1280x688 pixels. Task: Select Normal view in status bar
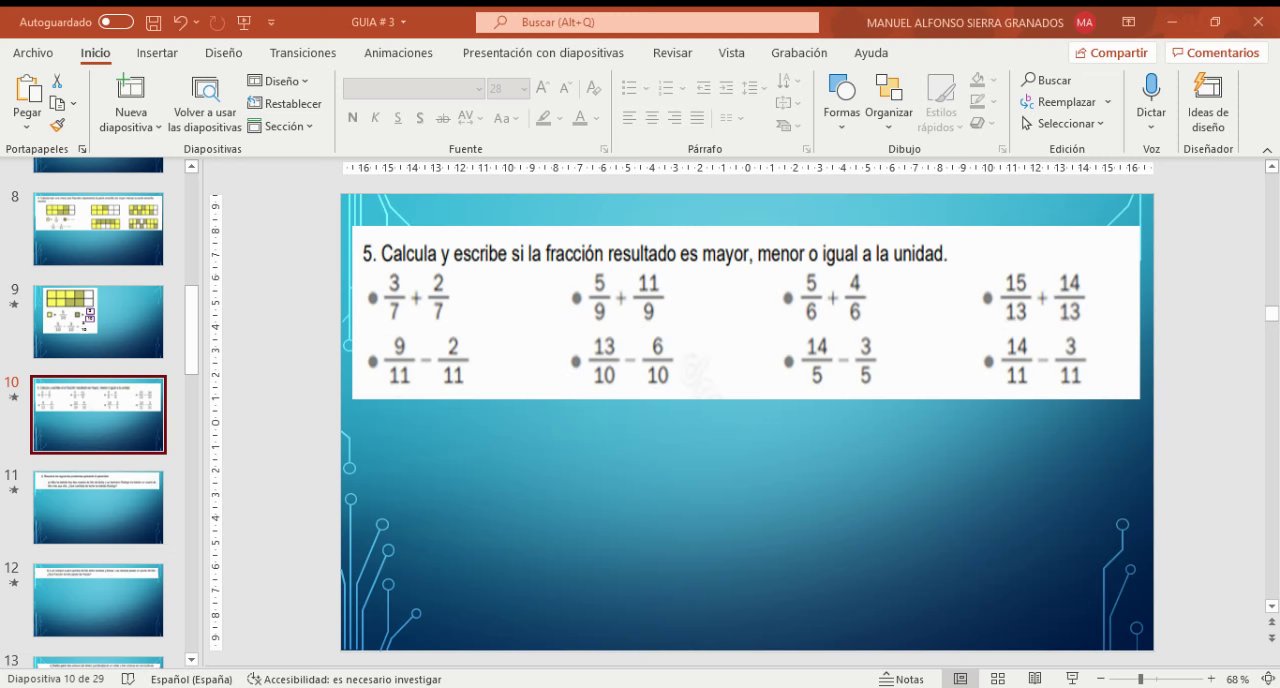click(x=960, y=679)
